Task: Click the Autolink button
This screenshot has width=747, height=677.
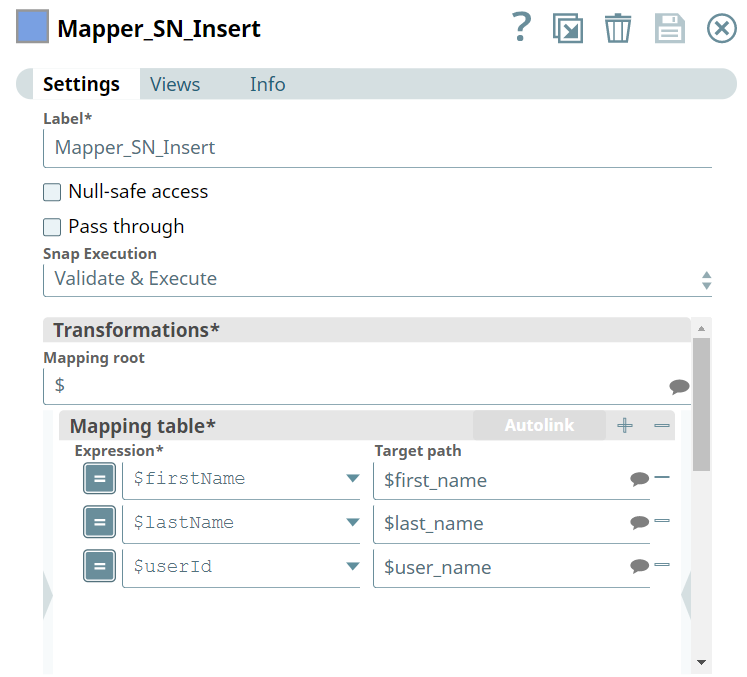Action: [x=539, y=425]
